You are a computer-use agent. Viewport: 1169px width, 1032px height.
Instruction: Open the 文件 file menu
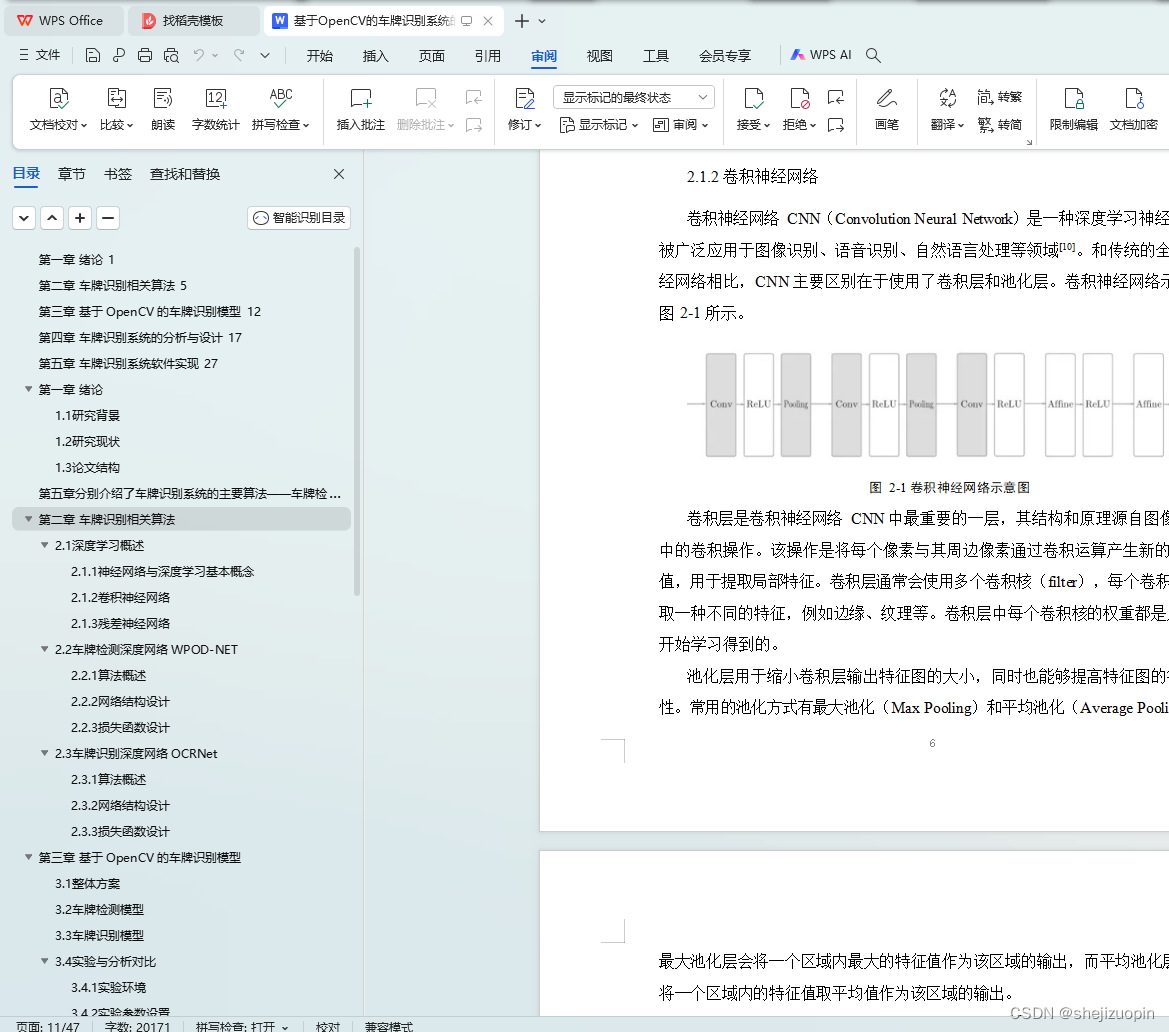[x=40, y=55]
